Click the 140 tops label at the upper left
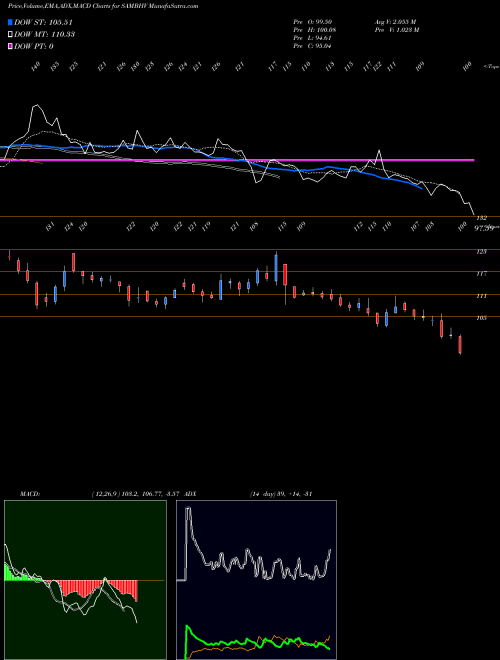Viewport: 500px width, 660px height. (x=36, y=66)
